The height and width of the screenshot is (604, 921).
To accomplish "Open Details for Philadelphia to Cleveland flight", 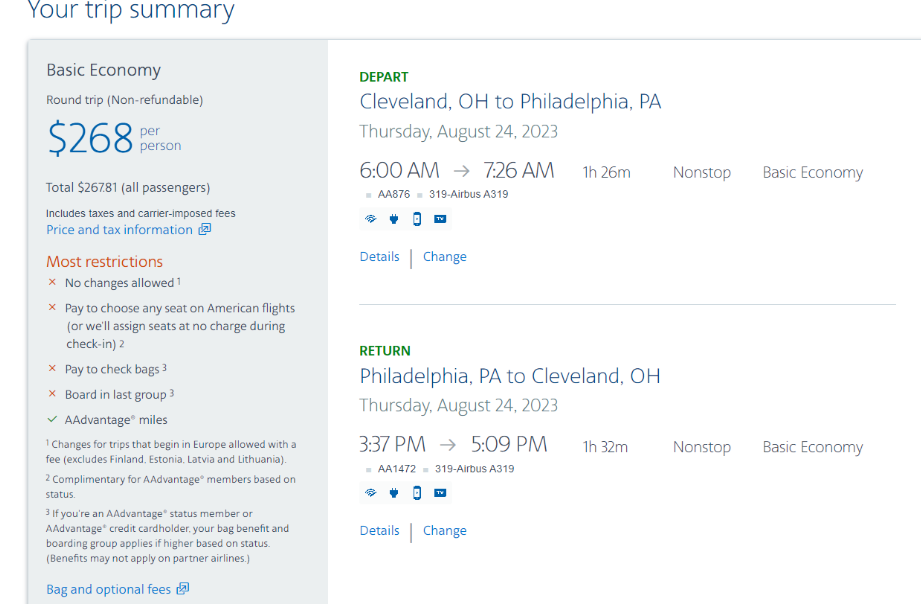I will [x=379, y=531].
